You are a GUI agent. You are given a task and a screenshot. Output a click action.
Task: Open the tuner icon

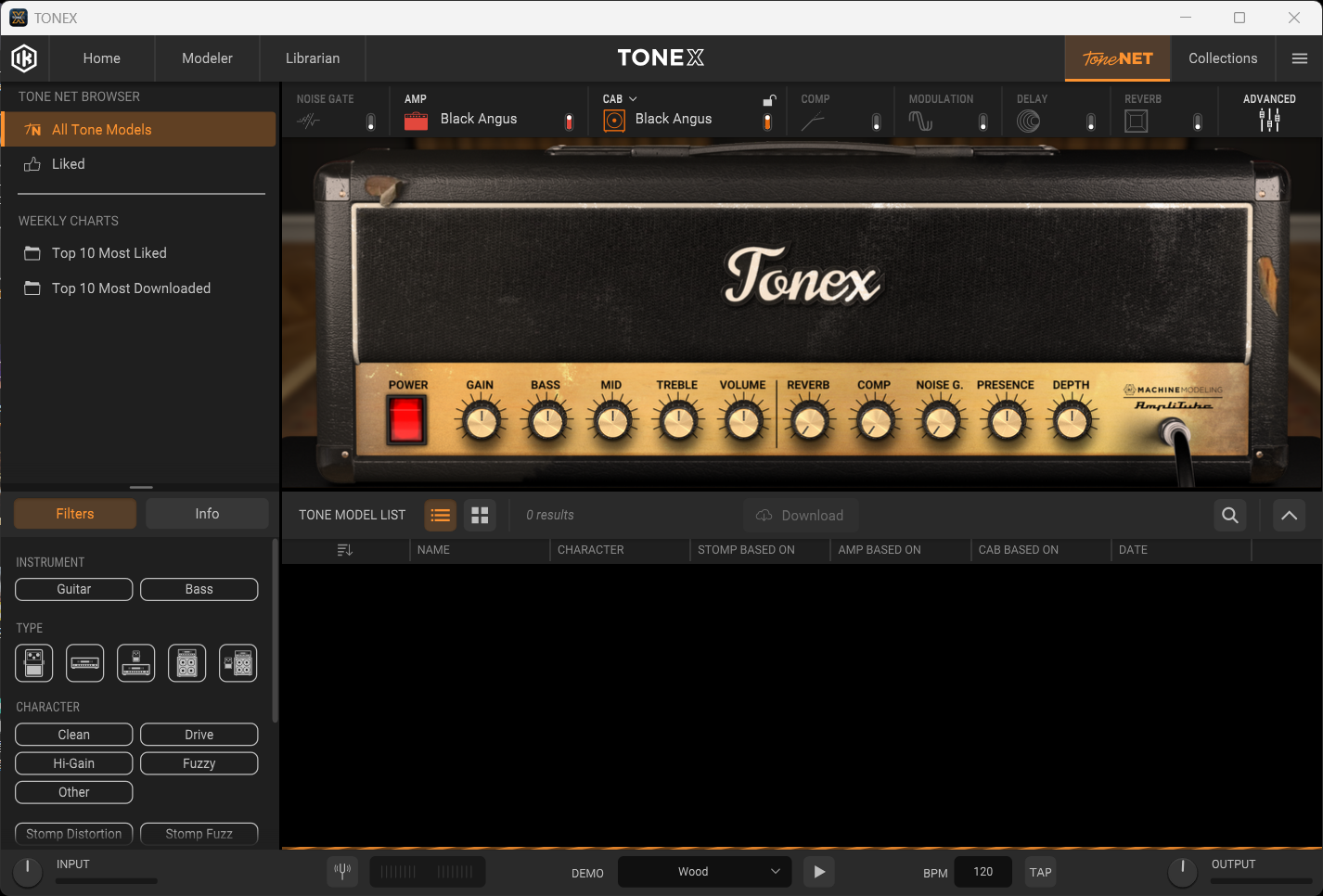point(342,872)
